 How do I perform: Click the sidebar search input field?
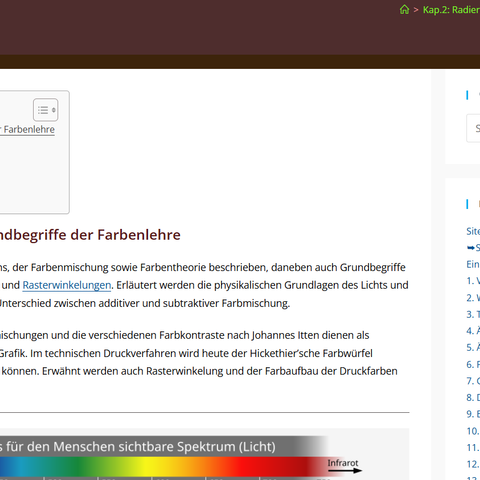[473, 128]
